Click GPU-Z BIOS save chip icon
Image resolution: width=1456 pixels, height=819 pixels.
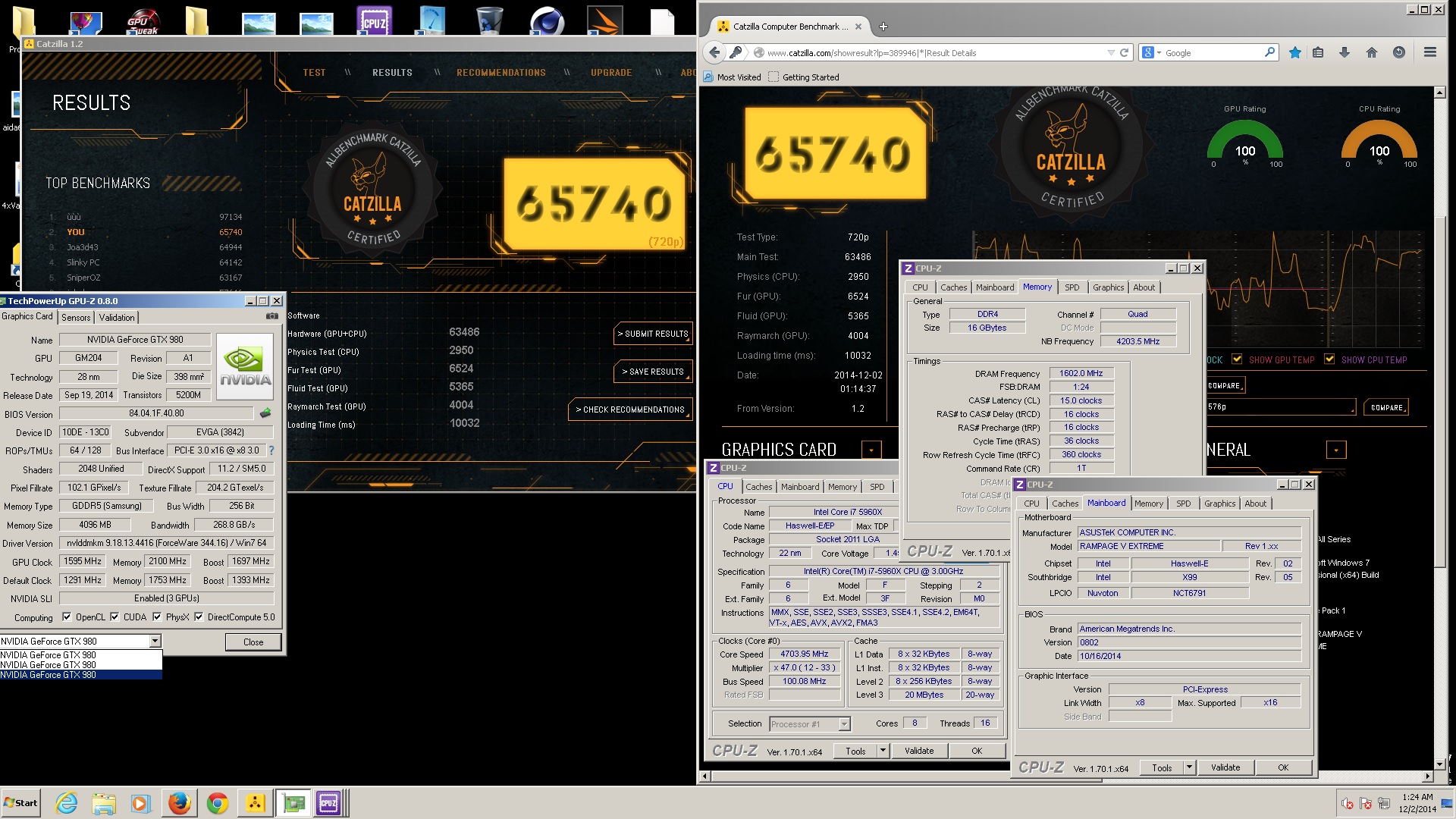[265, 413]
